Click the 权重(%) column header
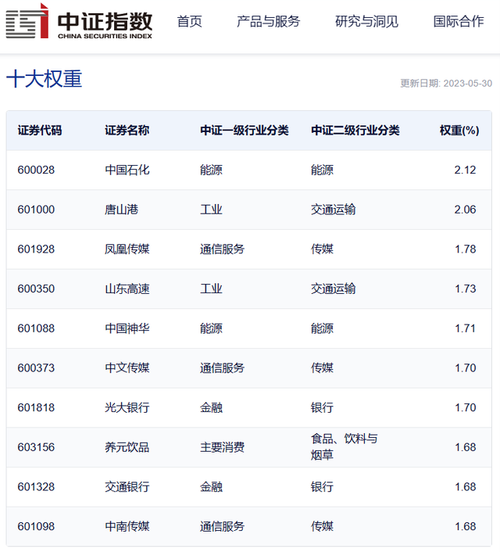This screenshot has width=500, height=552. [x=459, y=130]
